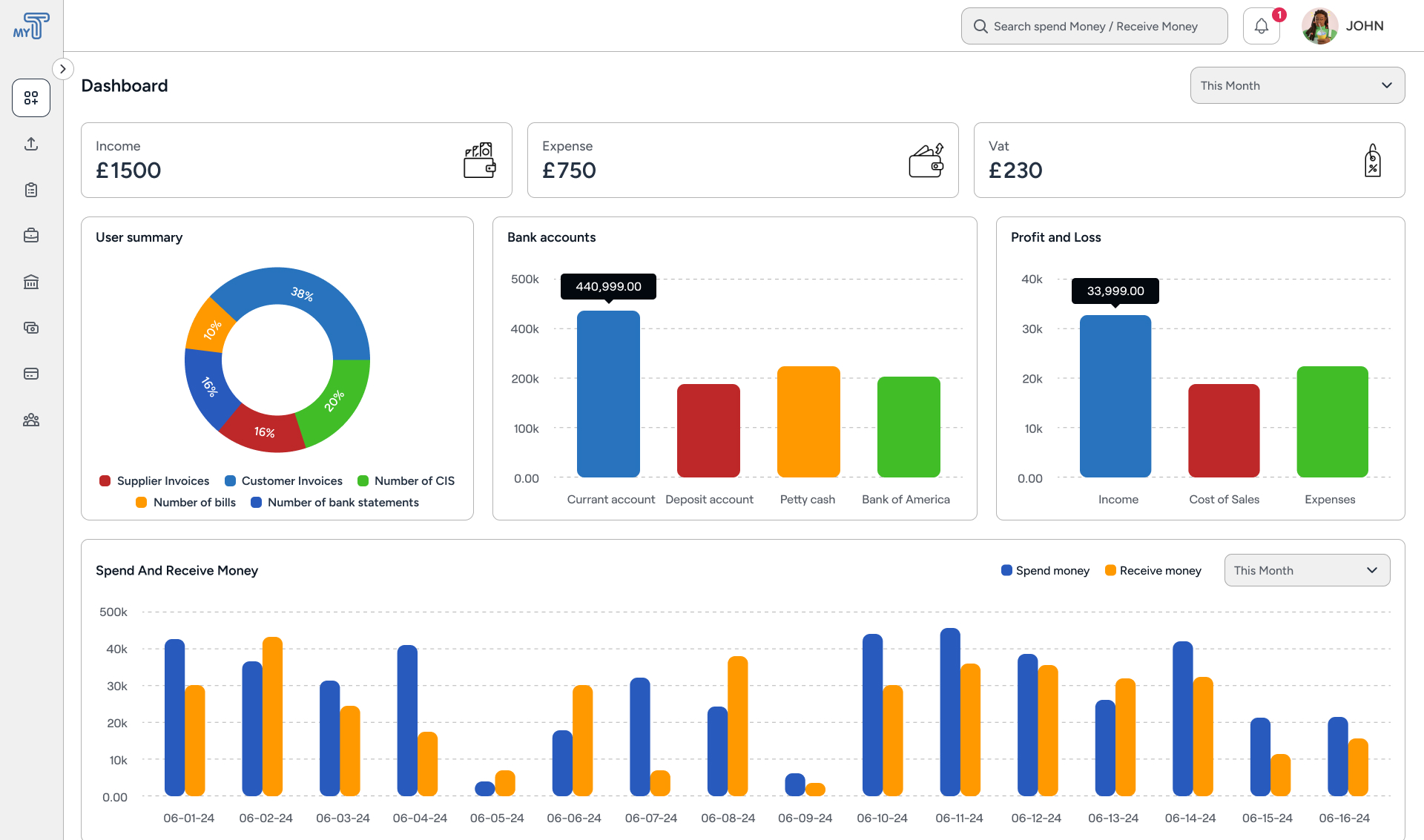Open the users group icon in sidebar
This screenshot has width=1424, height=840.
click(x=31, y=420)
